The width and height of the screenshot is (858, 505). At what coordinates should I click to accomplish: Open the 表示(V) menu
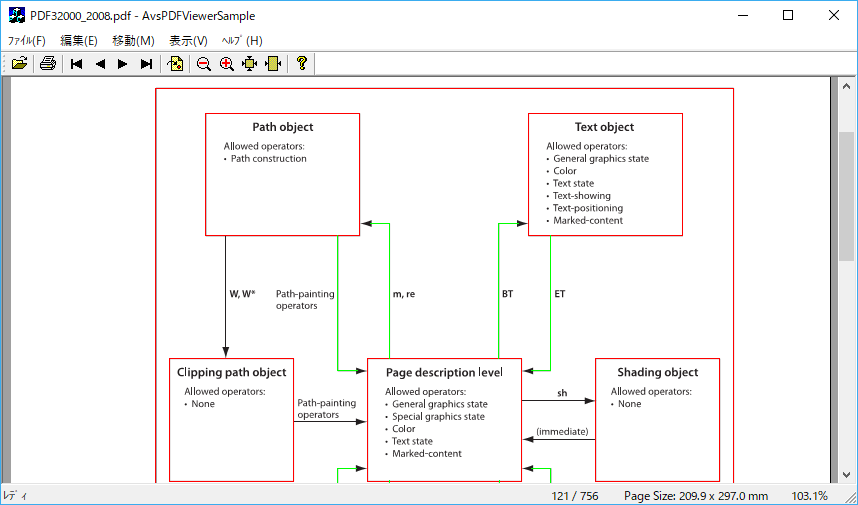coord(188,41)
